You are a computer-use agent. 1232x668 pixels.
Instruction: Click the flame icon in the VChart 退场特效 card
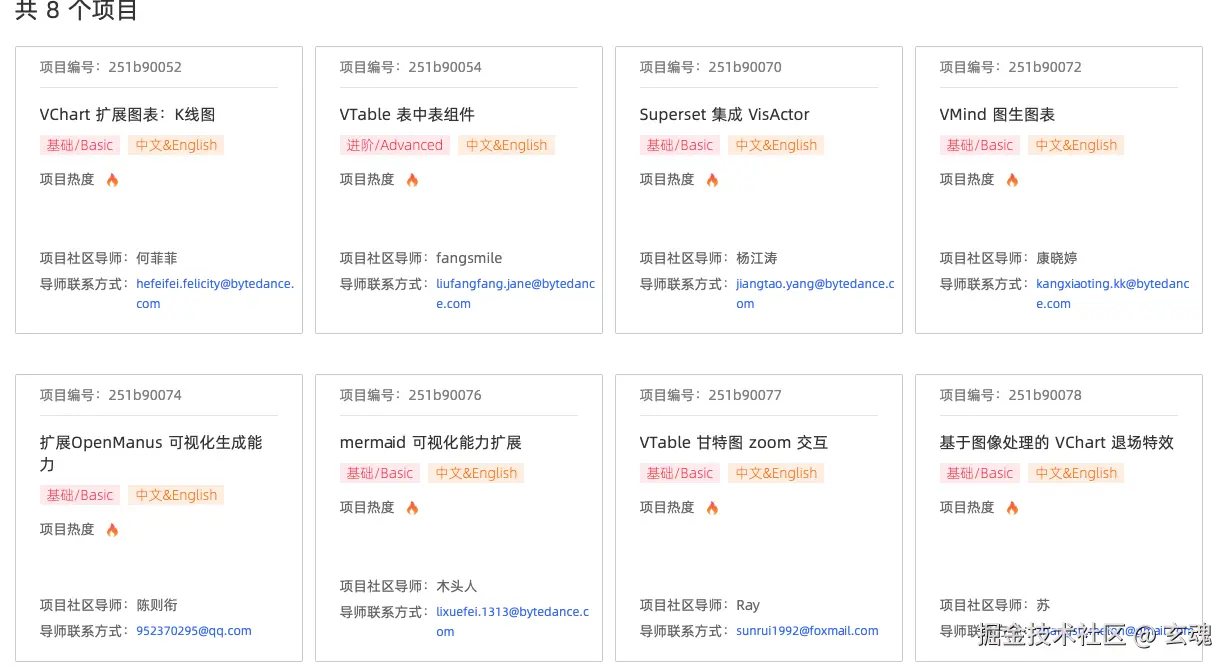(x=1012, y=508)
